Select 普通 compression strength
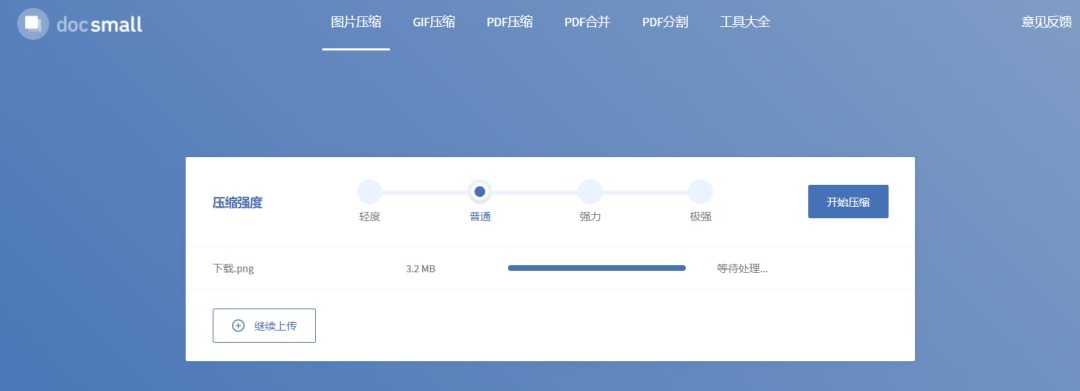Image resolution: width=1080 pixels, height=391 pixels. pyautogui.click(x=480, y=191)
